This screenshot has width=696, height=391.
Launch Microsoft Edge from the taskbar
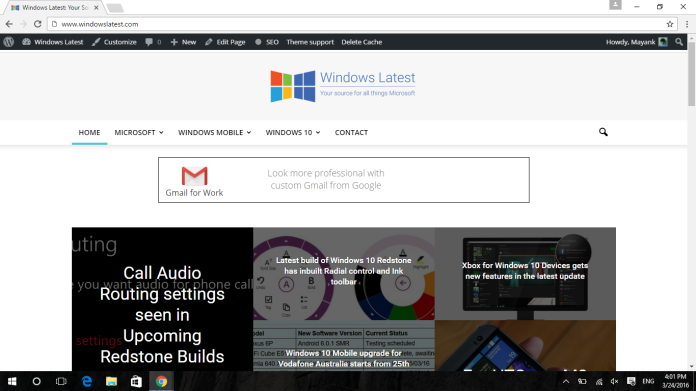(87, 381)
